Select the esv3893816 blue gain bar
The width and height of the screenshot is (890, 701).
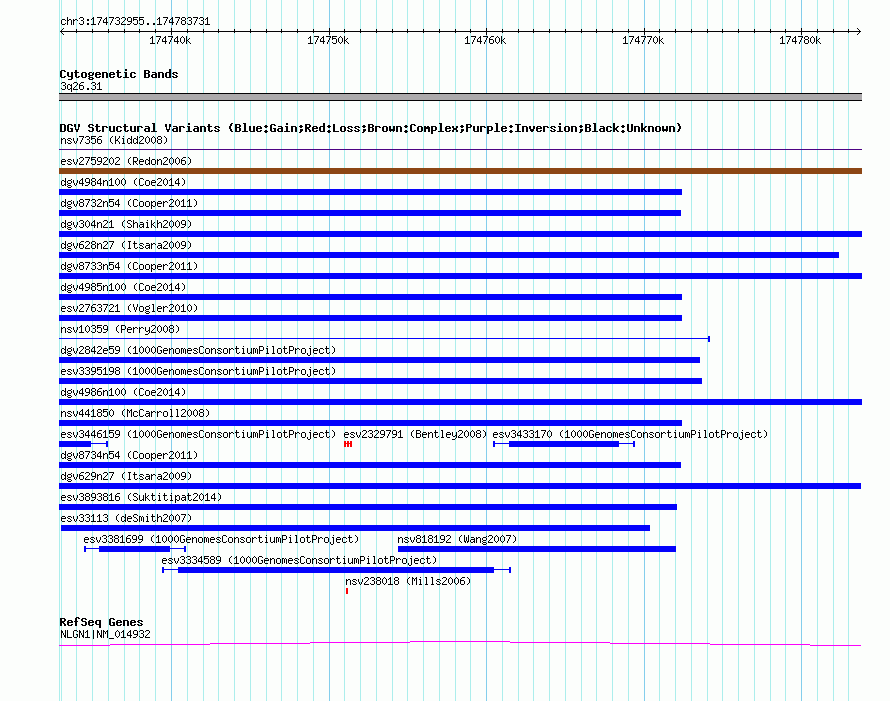[368, 507]
